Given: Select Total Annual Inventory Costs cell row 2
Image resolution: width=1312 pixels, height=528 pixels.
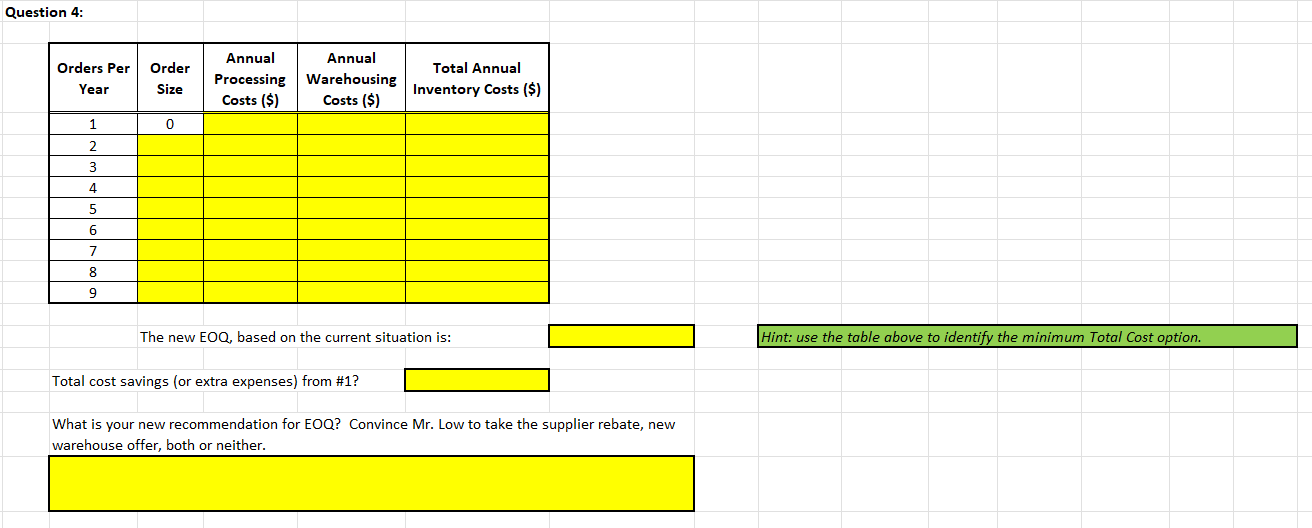Looking at the screenshot, I should click(477, 145).
